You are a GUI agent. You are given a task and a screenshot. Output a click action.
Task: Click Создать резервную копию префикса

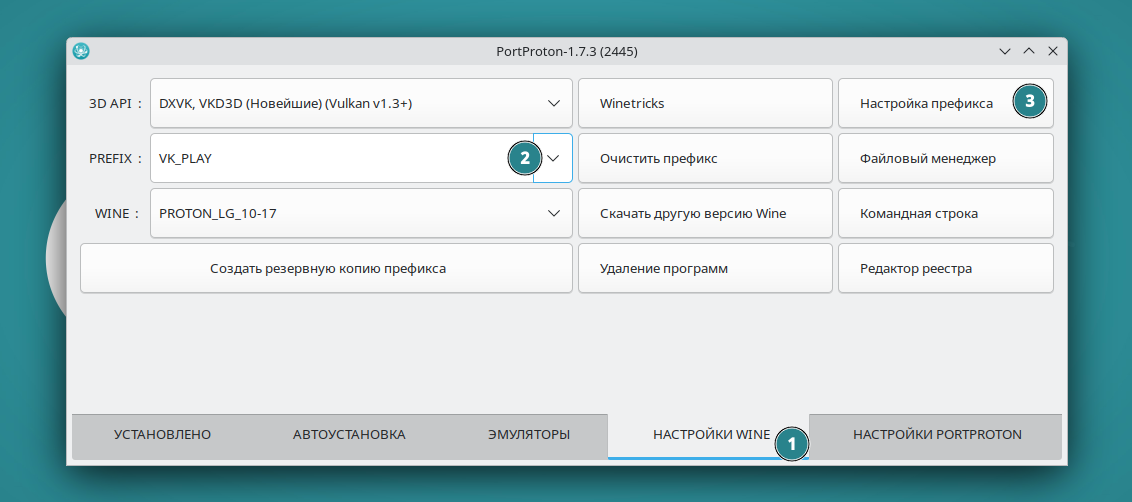pos(327,268)
